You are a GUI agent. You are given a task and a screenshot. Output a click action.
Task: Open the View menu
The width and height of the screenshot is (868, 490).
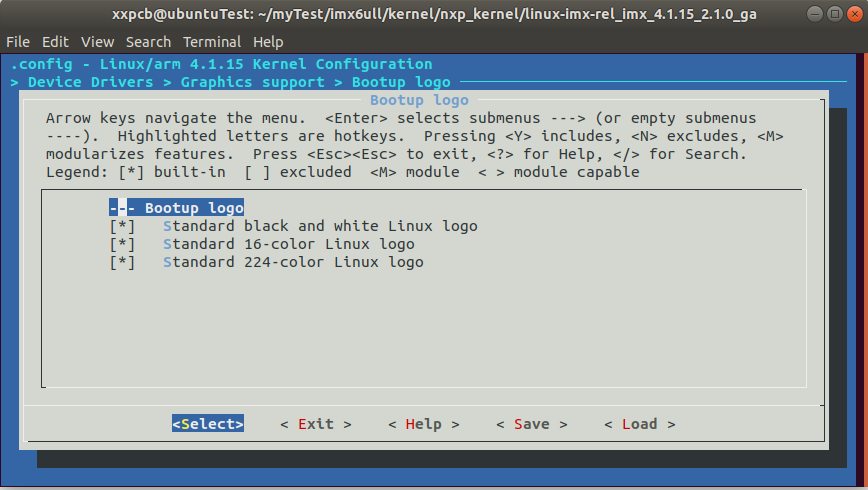(x=97, y=42)
